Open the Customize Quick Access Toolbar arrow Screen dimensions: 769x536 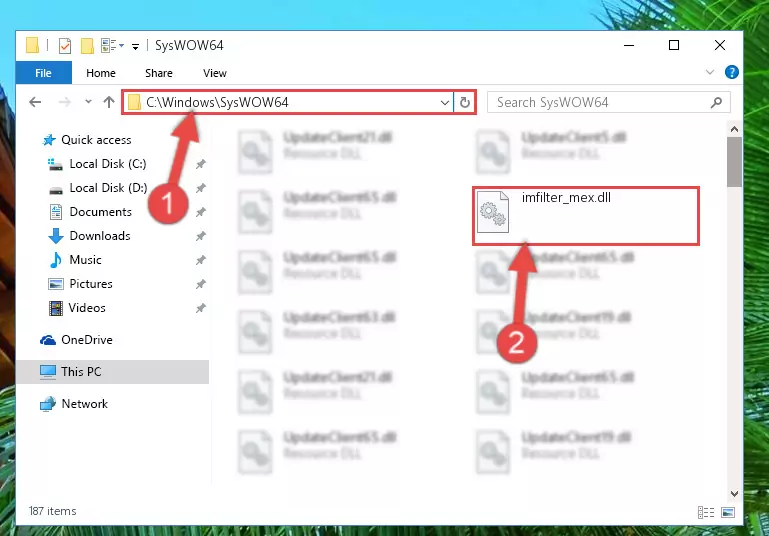tap(135, 47)
